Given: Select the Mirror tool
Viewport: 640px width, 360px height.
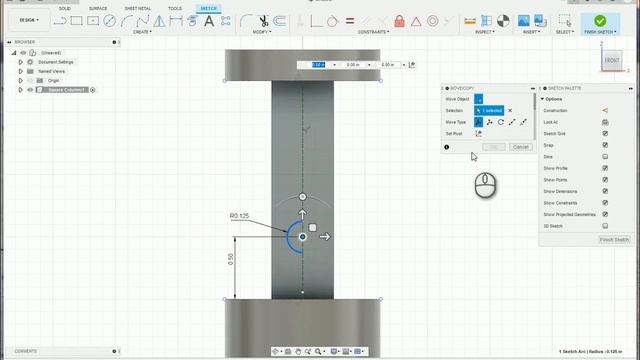Looking at the screenshot, I should (160, 21).
